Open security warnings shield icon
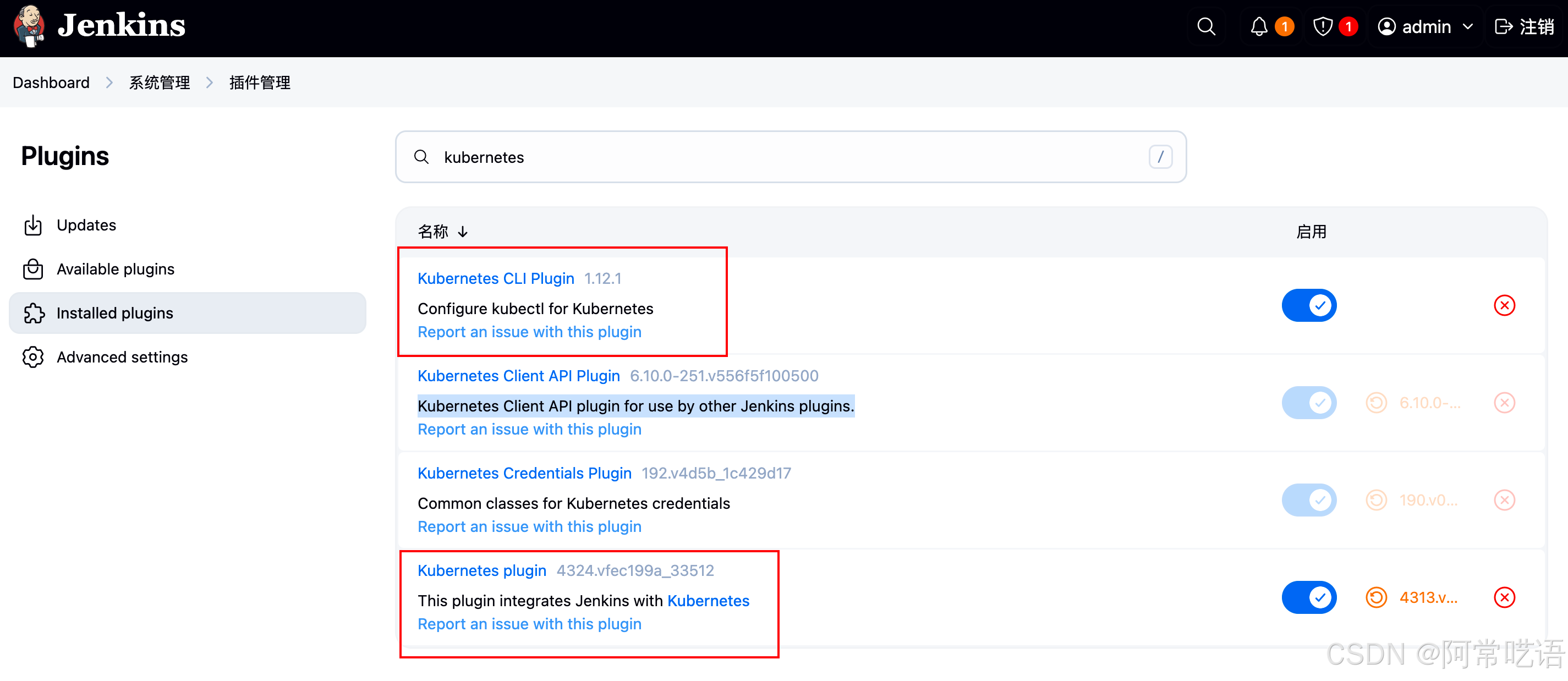 point(1323,27)
